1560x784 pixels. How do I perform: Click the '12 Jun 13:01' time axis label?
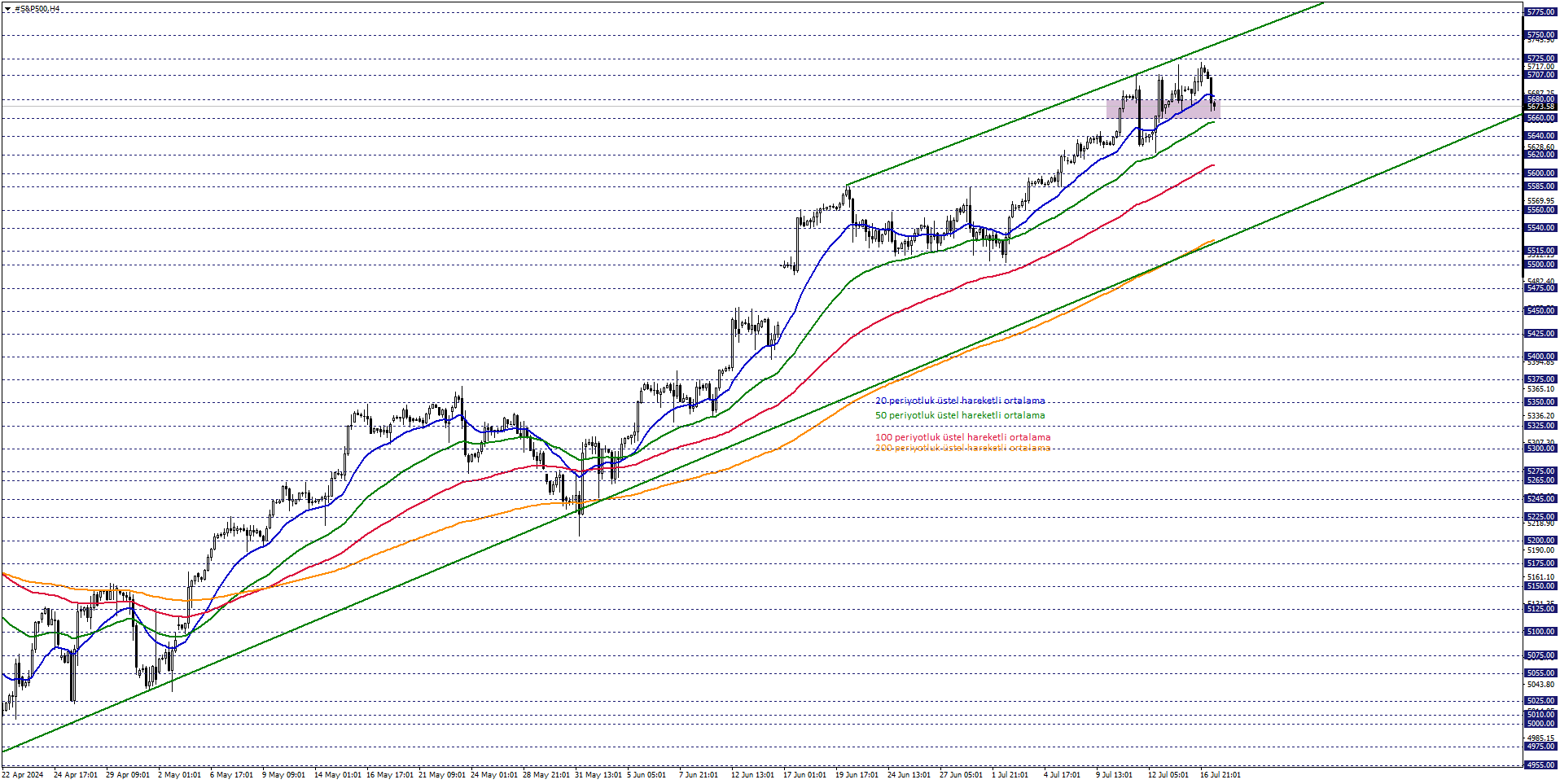(753, 775)
